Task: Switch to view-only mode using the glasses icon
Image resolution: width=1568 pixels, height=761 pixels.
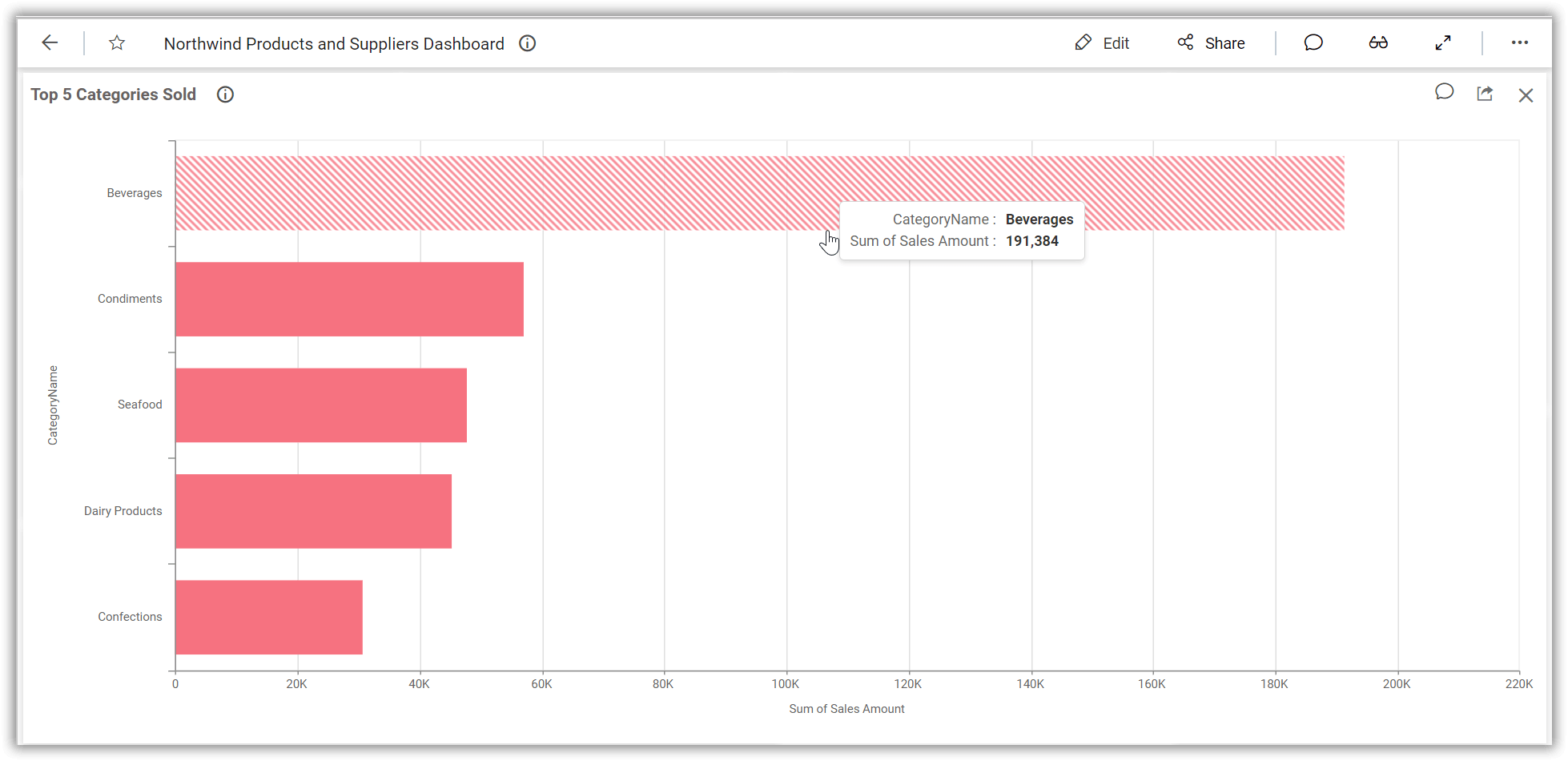Action: (1379, 42)
